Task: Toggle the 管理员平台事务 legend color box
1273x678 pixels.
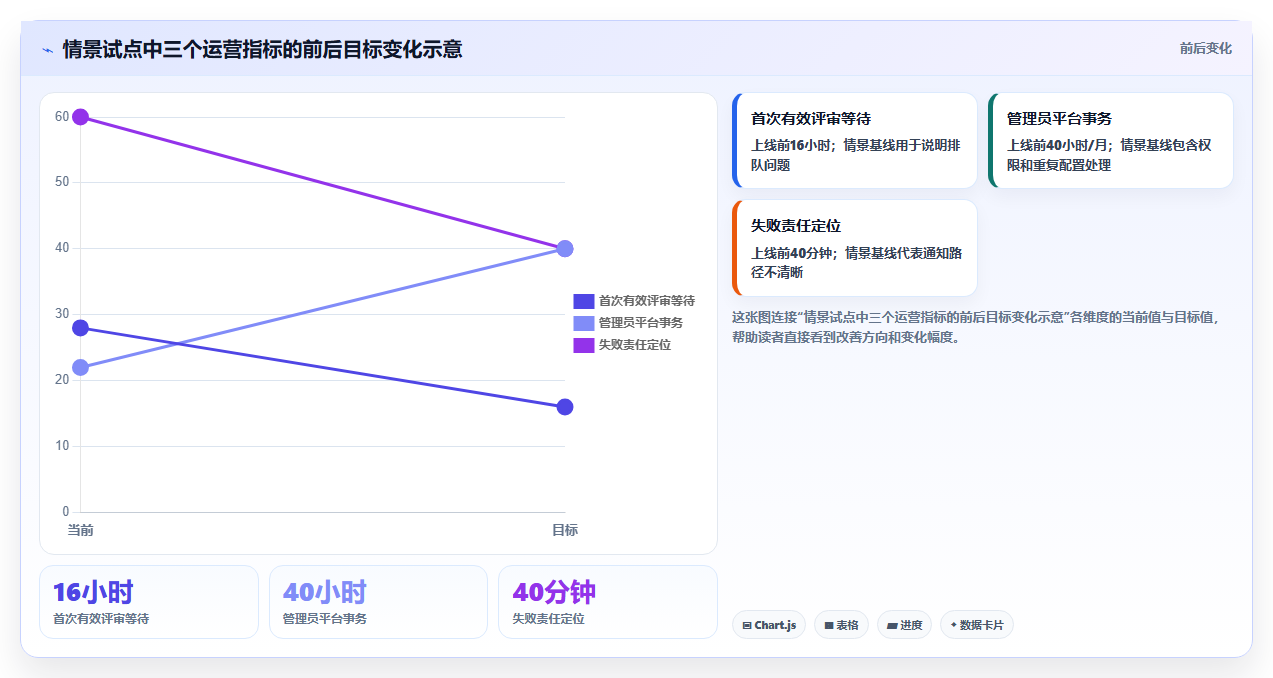Action: tap(583, 323)
